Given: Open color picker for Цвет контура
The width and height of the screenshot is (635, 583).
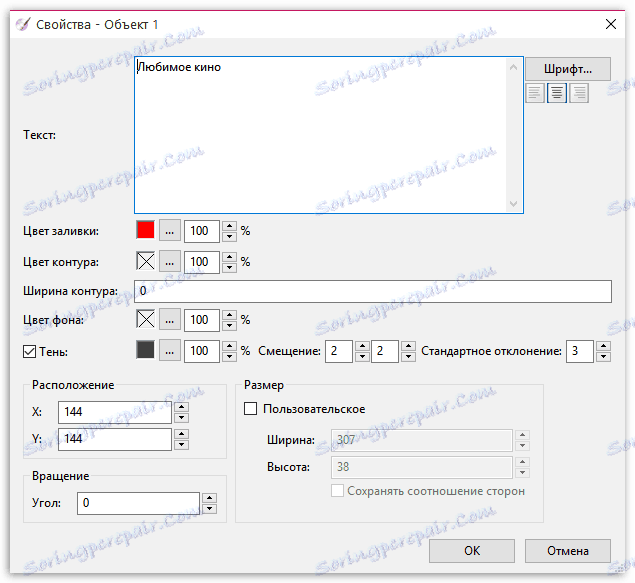Looking at the screenshot, I should pos(169,262).
